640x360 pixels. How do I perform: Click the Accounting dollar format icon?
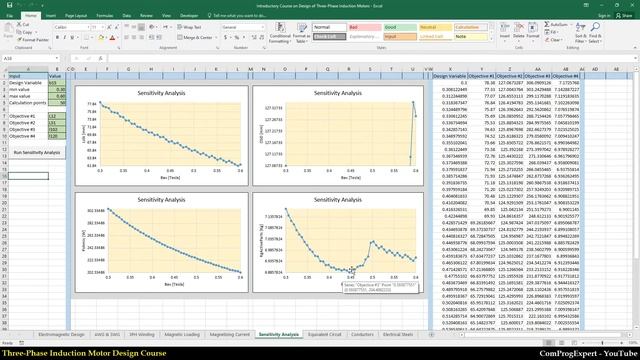pyautogui.click(x=225, y=38)
